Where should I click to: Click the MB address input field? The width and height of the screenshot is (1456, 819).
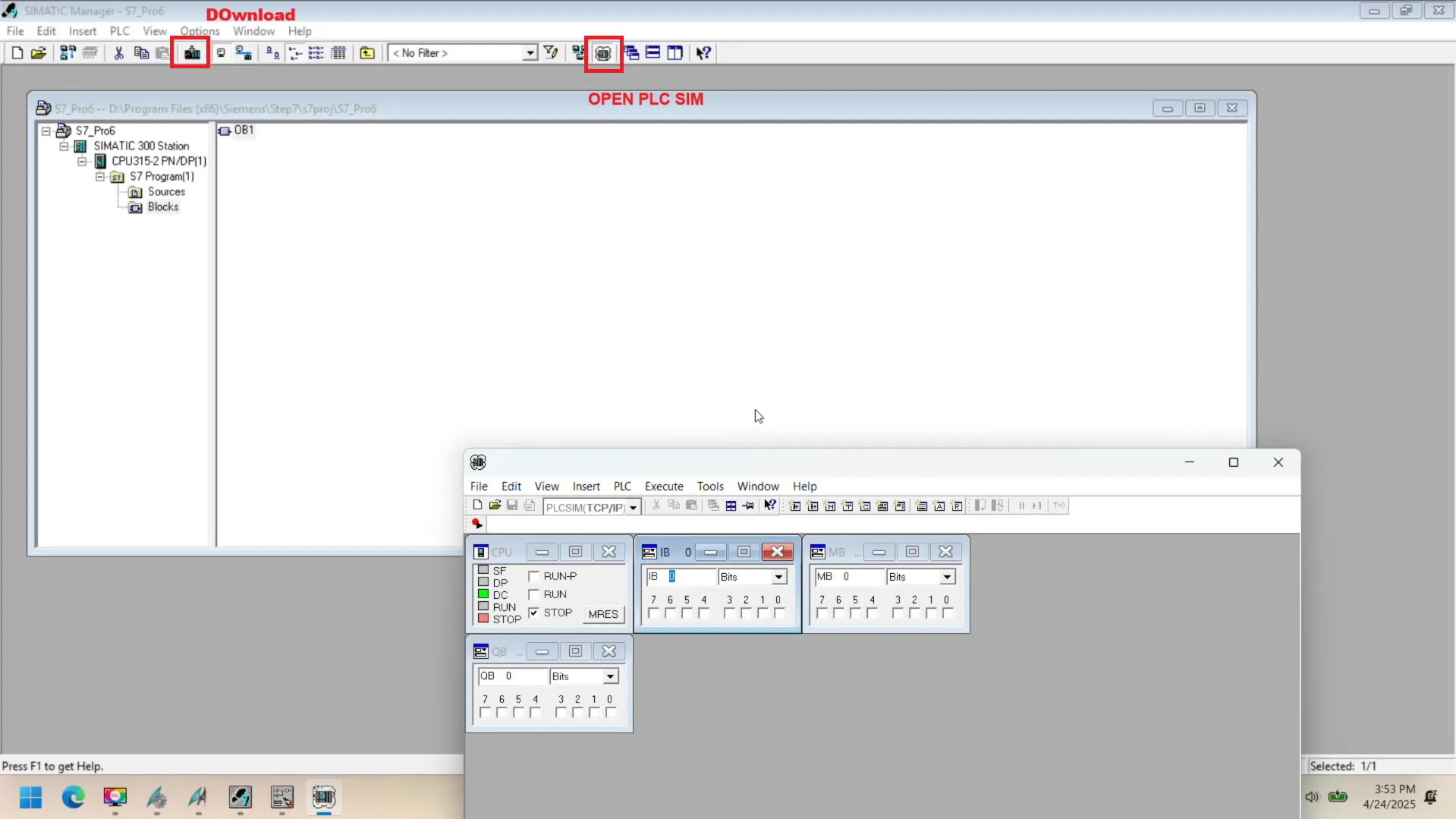coord(849,577)
